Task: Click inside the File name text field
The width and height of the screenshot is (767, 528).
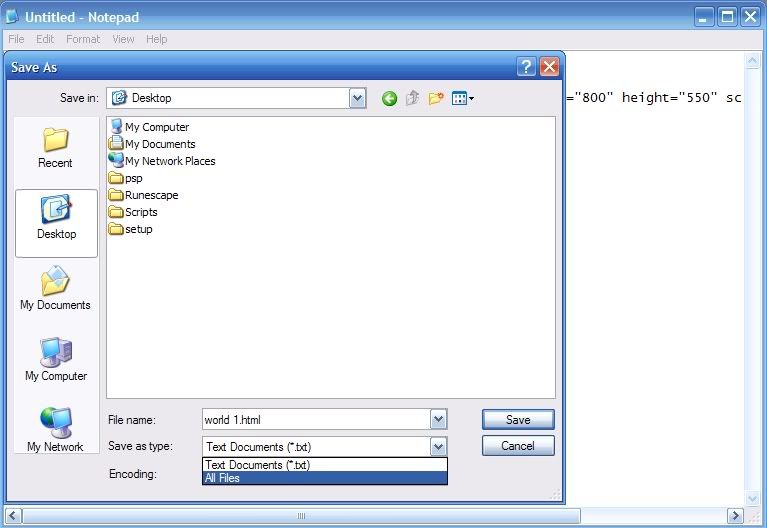Action: point(314,420)
